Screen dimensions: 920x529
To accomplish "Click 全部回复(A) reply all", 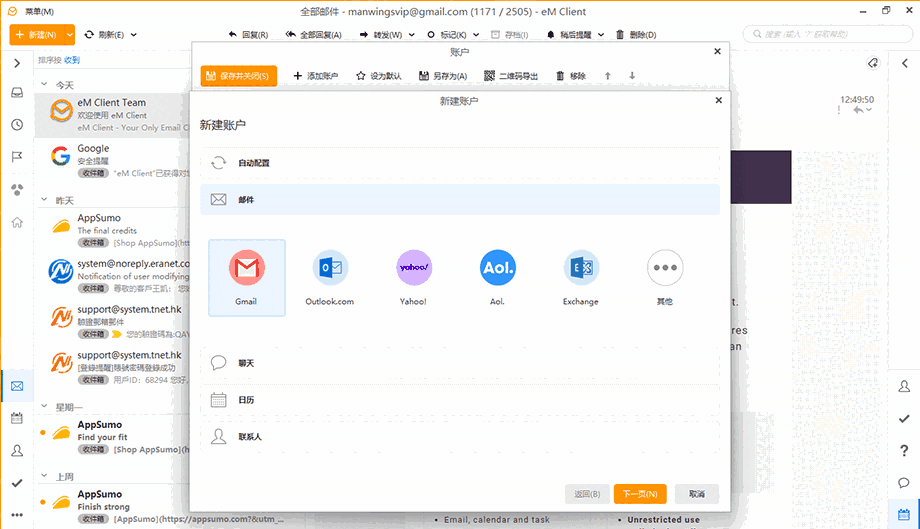I will (x=313, y=35).
